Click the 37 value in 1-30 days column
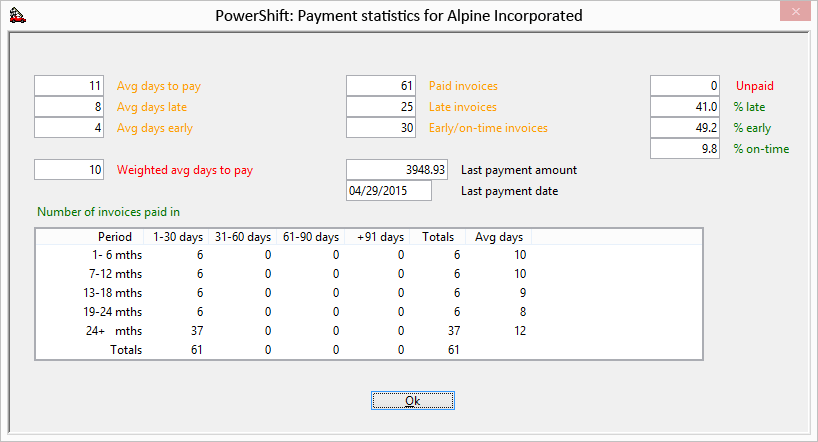Viewport: 818px width, 442px height. coord(197,331)
